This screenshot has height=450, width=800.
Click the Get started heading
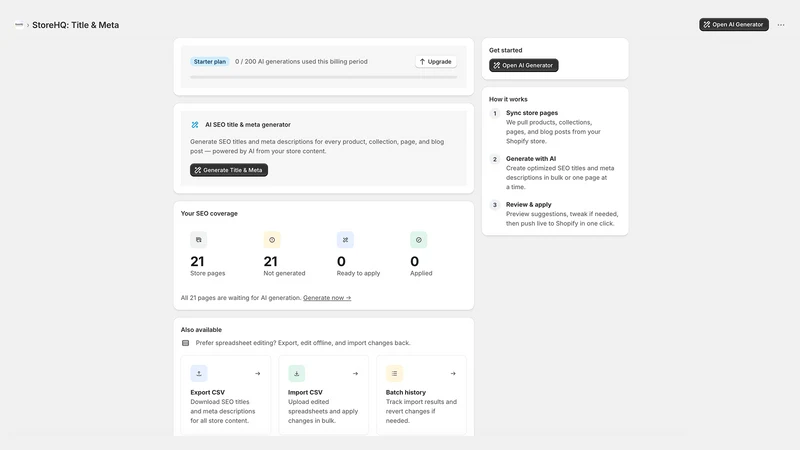[506, 51]
